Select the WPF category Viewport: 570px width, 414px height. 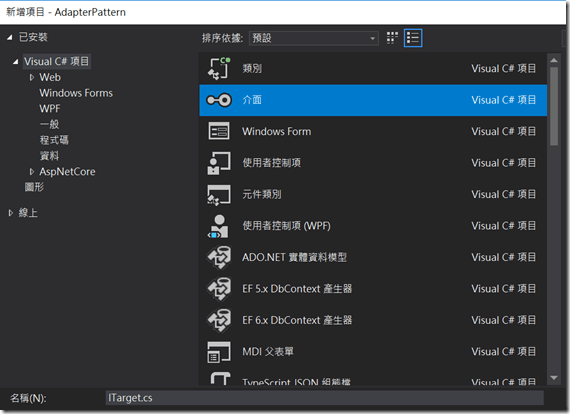pos(50,109)
